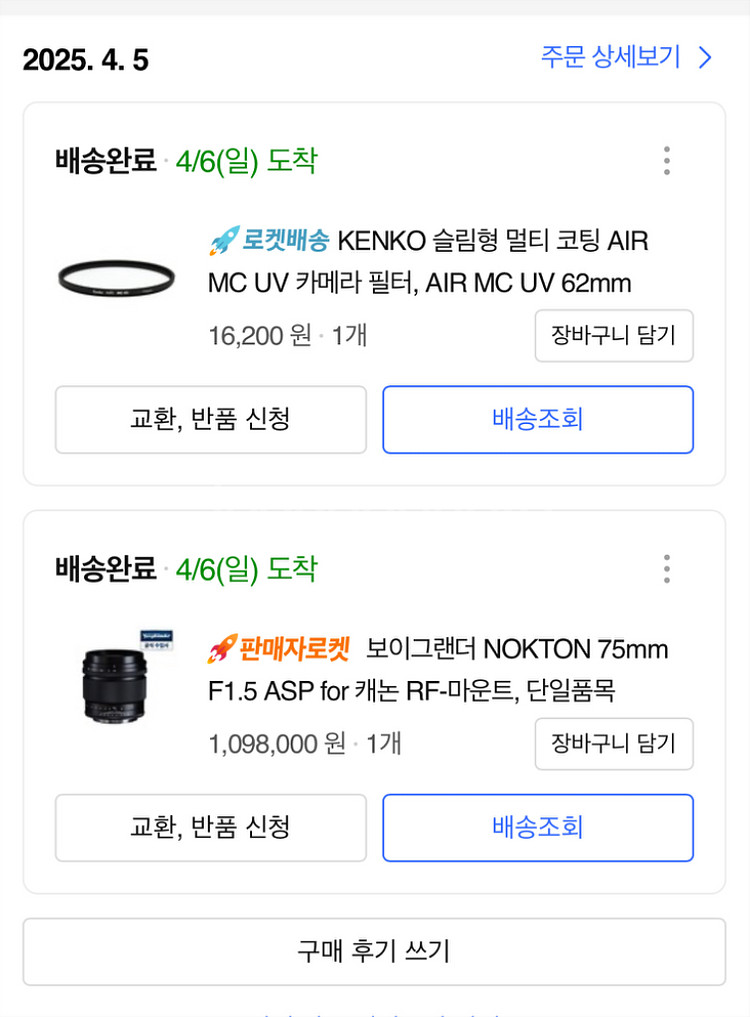The height and width of the screenshot is (1017, 750).
Task: Request exchange or return for the KENKO filter
Action: [210, 419]
